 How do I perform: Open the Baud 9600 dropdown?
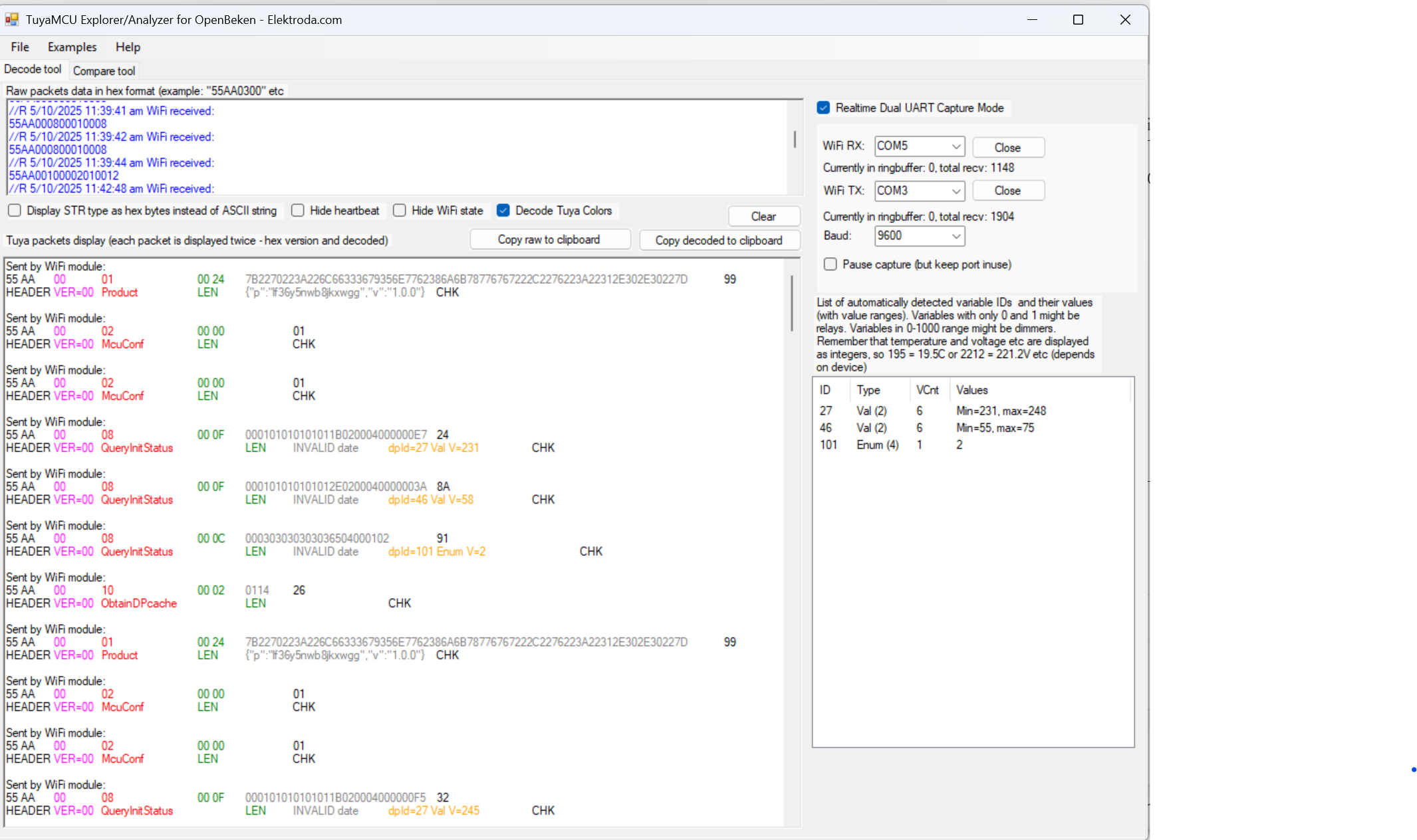(956, 236)
